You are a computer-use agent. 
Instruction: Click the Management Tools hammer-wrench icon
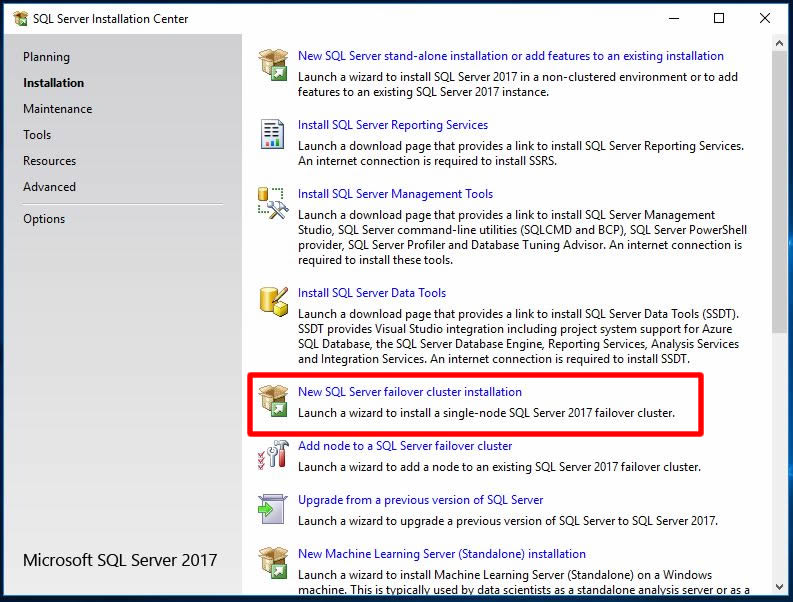pos(273,202)
